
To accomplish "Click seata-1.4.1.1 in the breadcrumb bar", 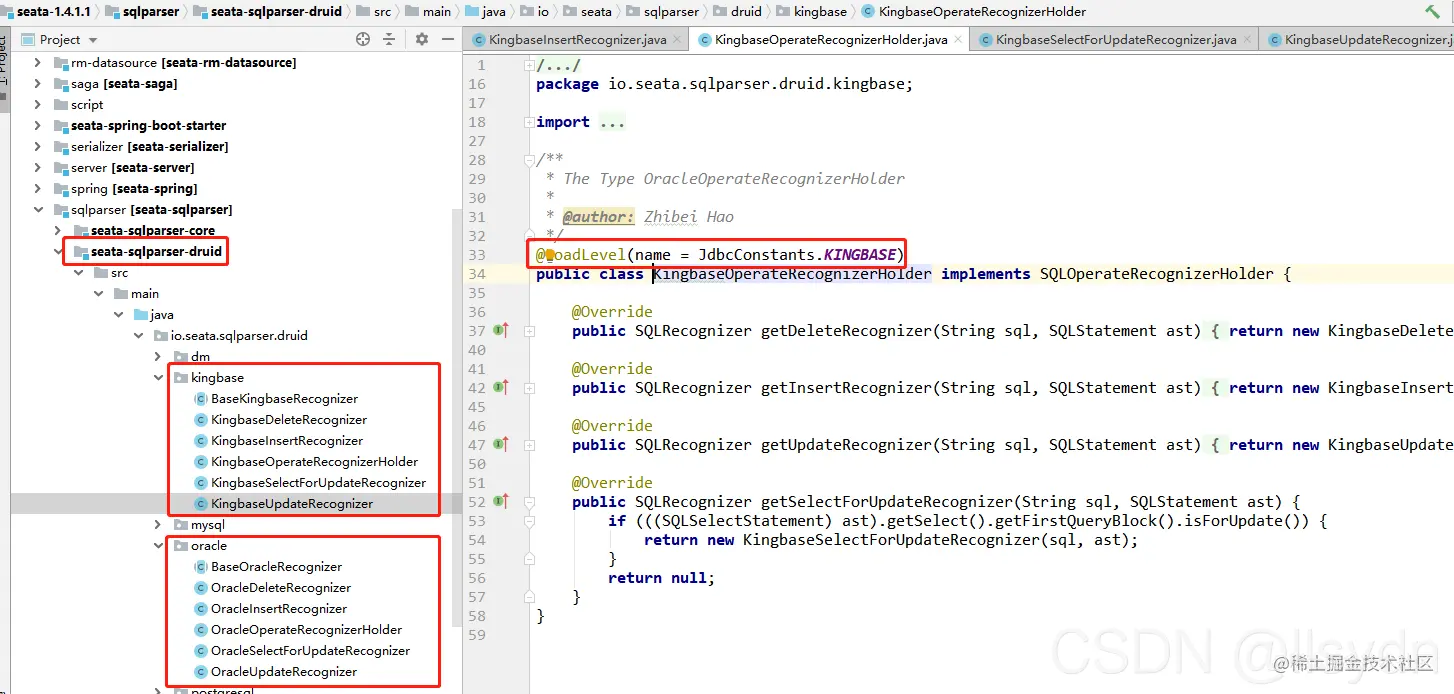I will pyautogui.click(x=51, y=11).
